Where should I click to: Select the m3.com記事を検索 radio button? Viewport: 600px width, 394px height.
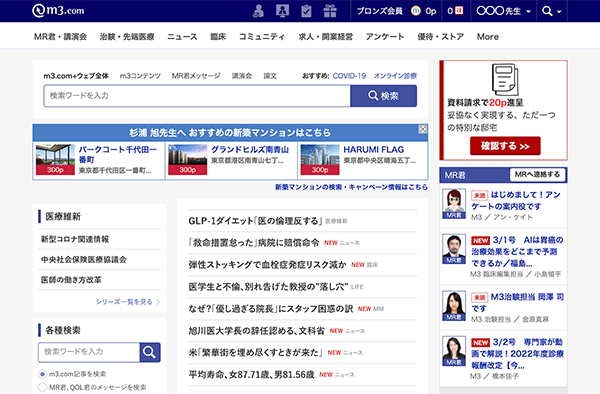pos(42,374)
